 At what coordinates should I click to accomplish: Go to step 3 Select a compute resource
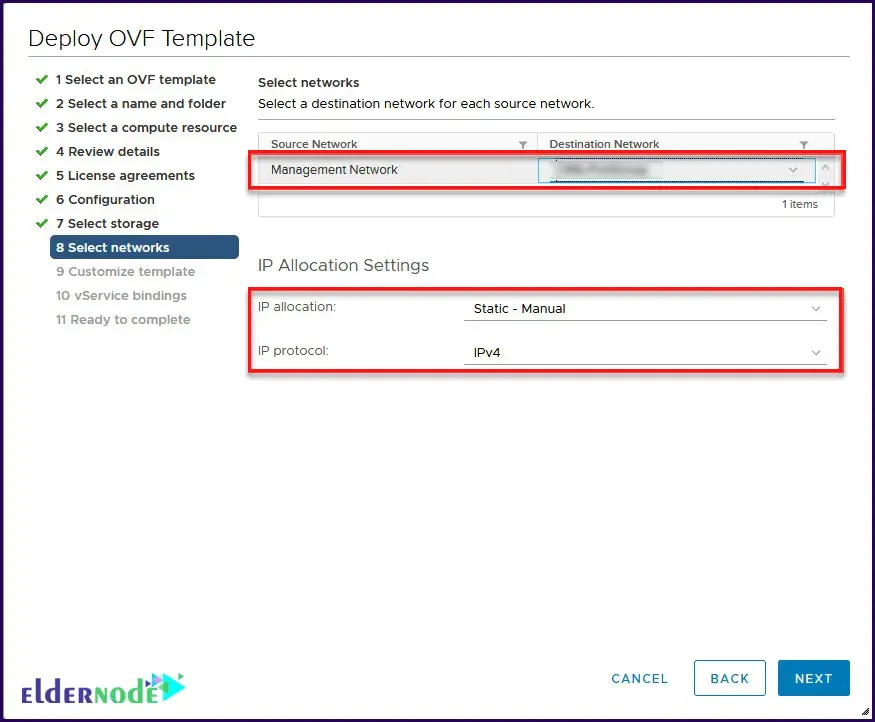tap(146, 127)
